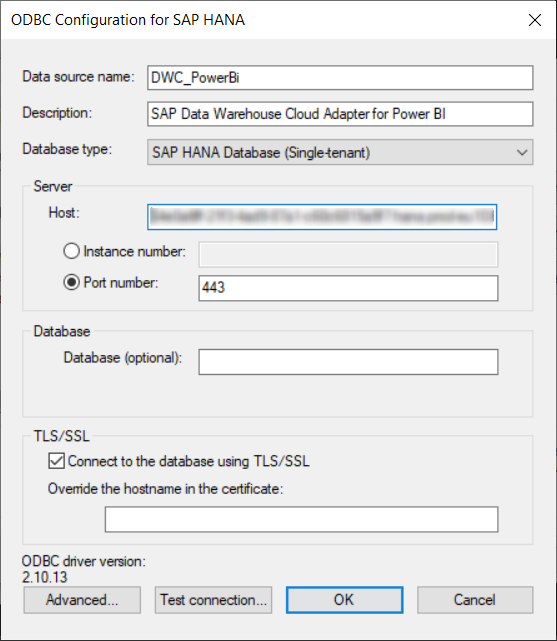Focus the Description text box
Image resolution: width=557 pixels, height=641 pixels.
pos(340,114)
